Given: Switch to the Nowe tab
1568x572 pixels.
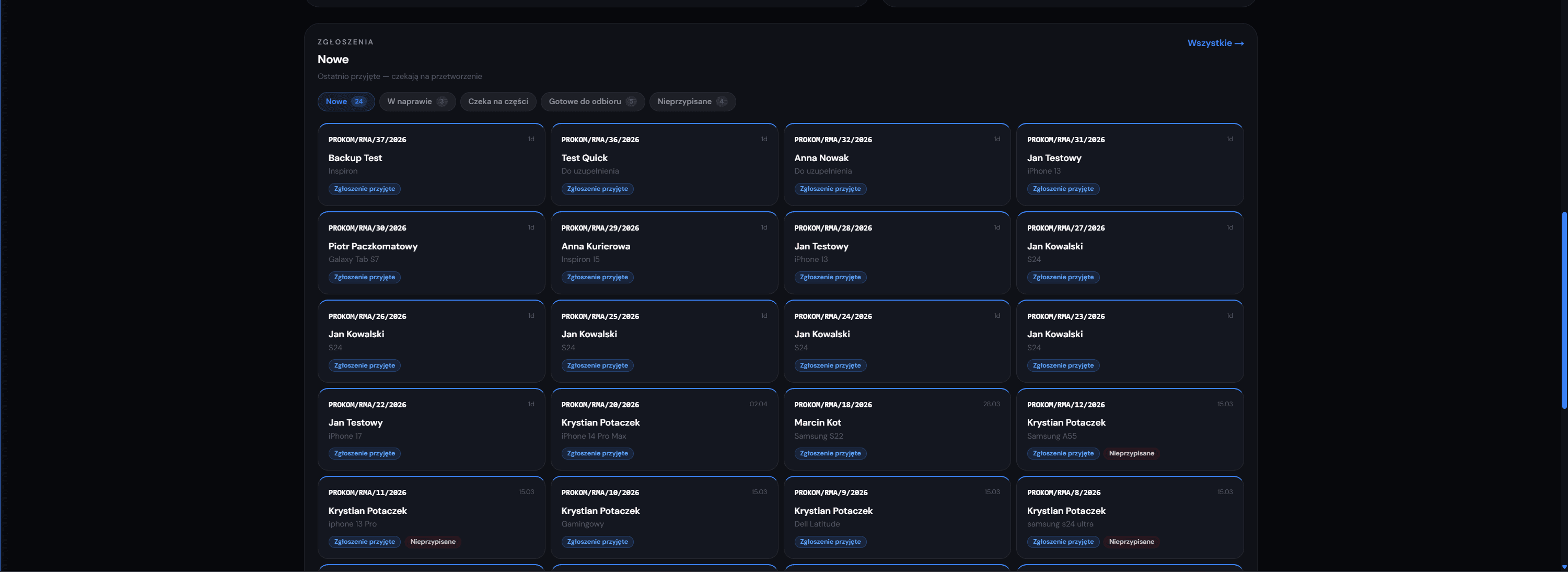Looking at the screenshot, I should pyautogui.click(x=346, y=102).
